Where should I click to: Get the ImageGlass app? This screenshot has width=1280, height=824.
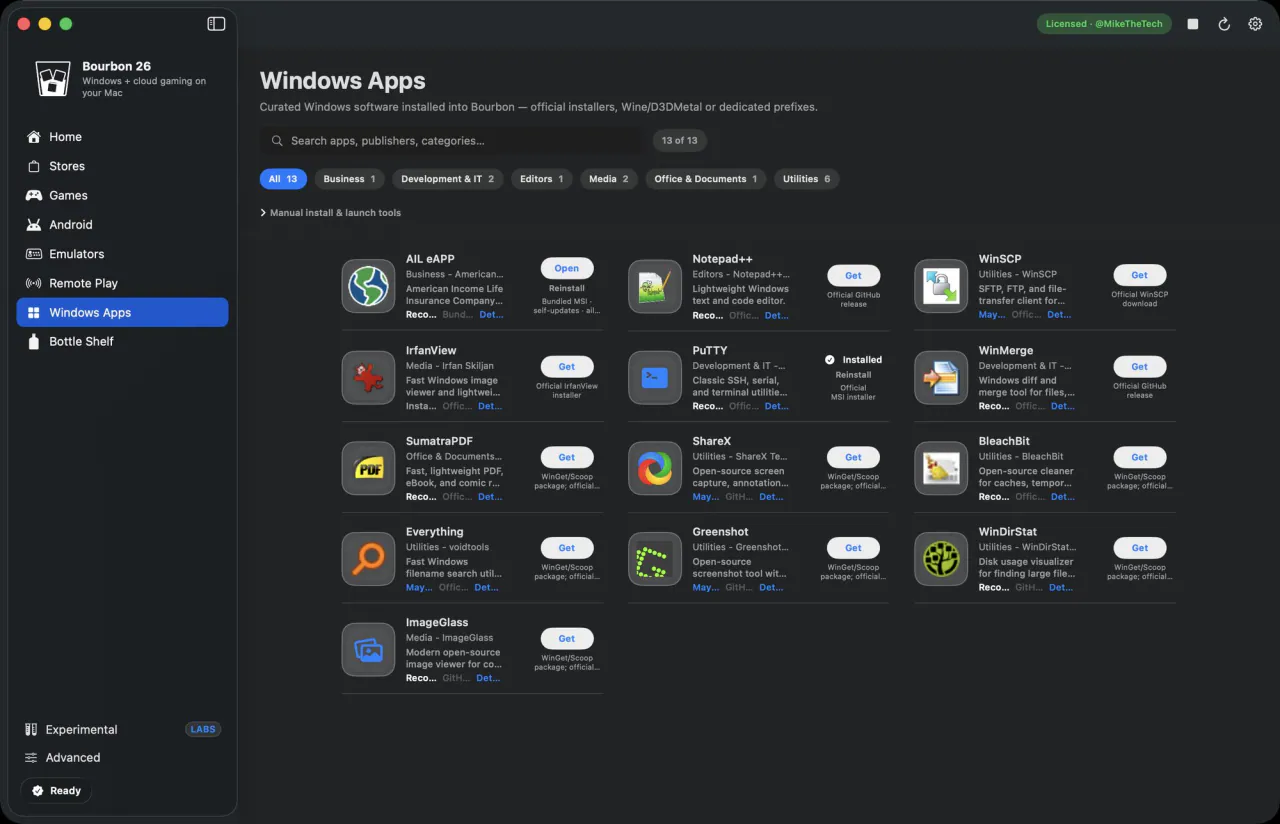pos(567,639)
